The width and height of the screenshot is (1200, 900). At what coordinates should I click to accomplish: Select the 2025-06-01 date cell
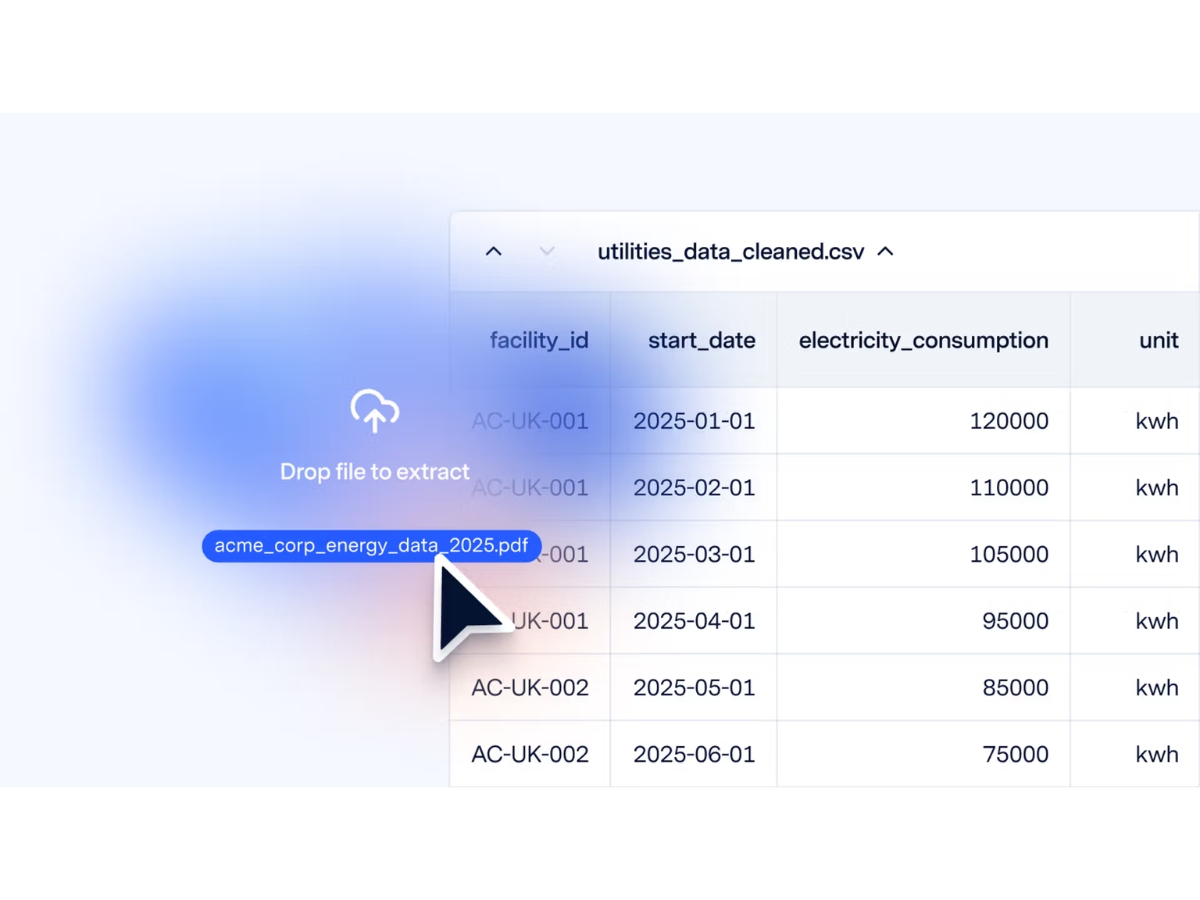click(x=694, y=754)
